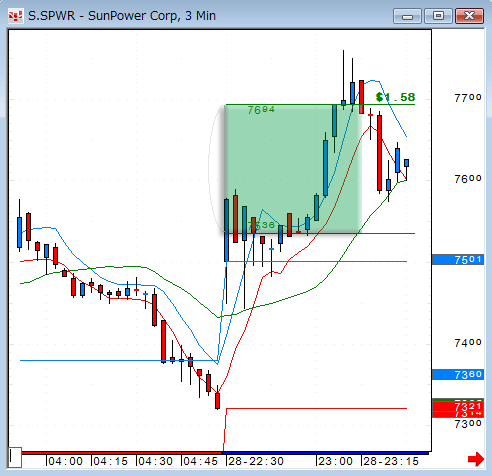Click the $1.58 profit label
The height and width of the screenshot is (476, 492).
(x=395, y=97)
